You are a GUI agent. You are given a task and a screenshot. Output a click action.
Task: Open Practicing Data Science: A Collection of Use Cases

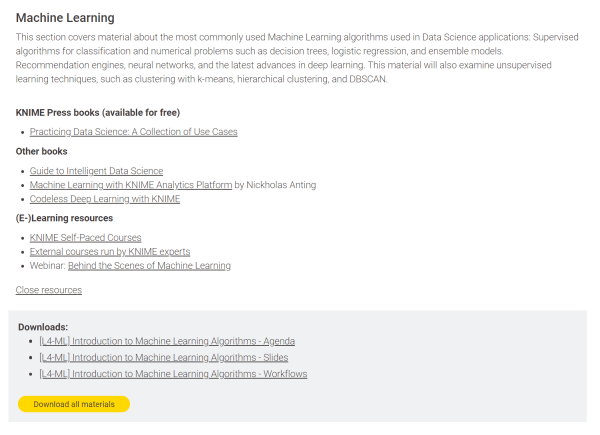click(x=134, y=132)
